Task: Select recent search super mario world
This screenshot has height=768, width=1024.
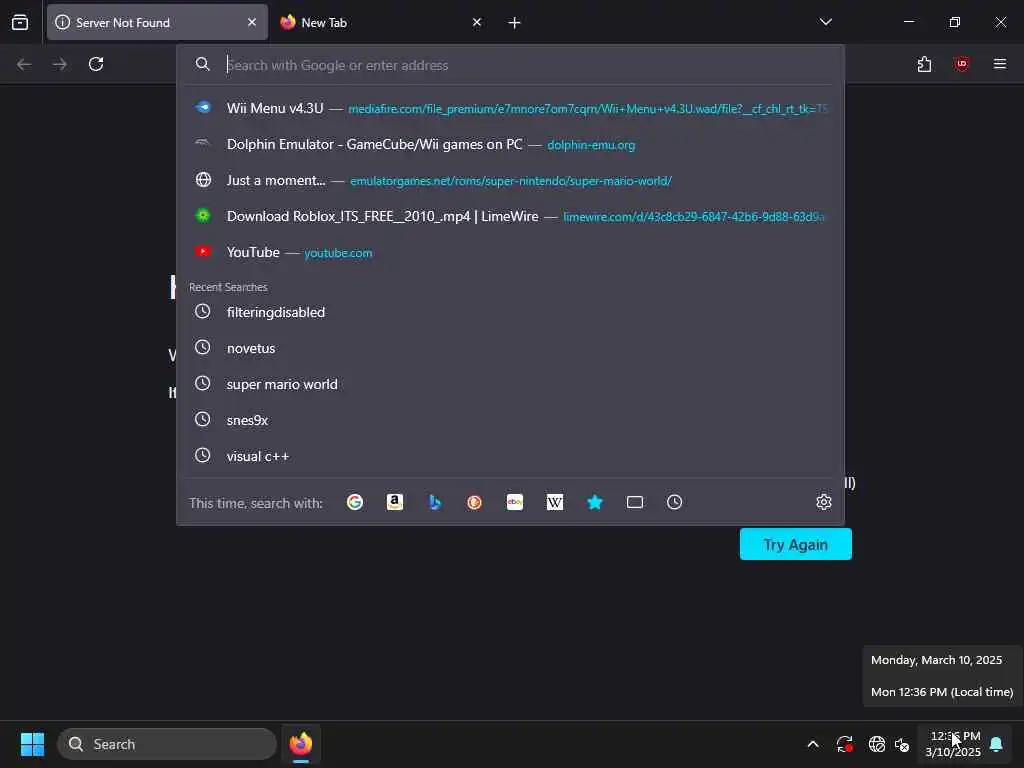Action: point(511,384)
